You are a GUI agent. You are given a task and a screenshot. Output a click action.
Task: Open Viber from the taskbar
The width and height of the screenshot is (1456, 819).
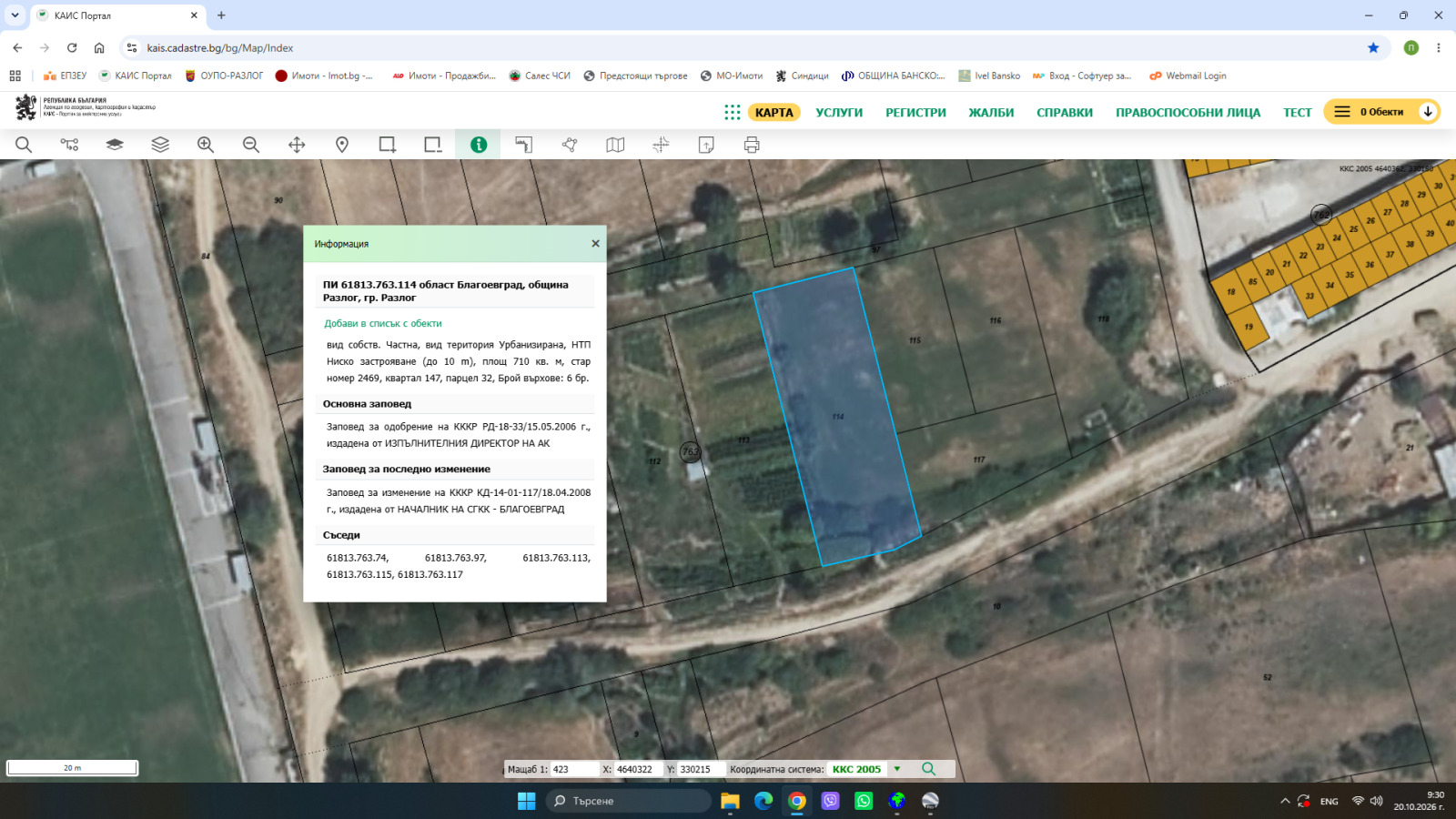830,801
